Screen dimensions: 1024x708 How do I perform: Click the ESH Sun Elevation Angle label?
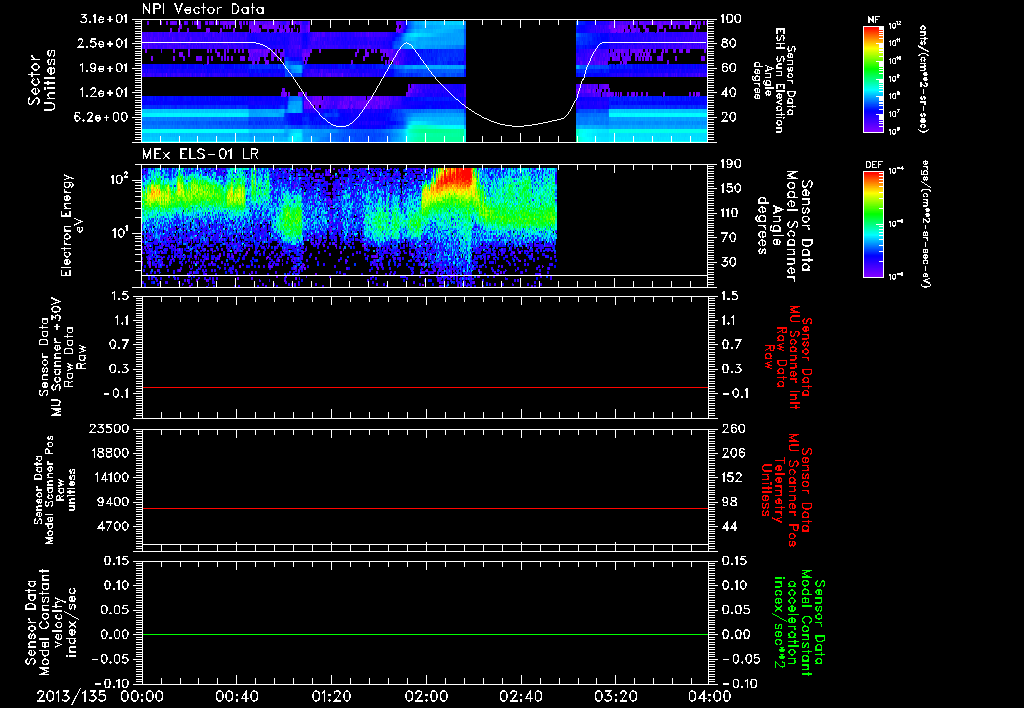pyautogui.click(x=775, y=80)
